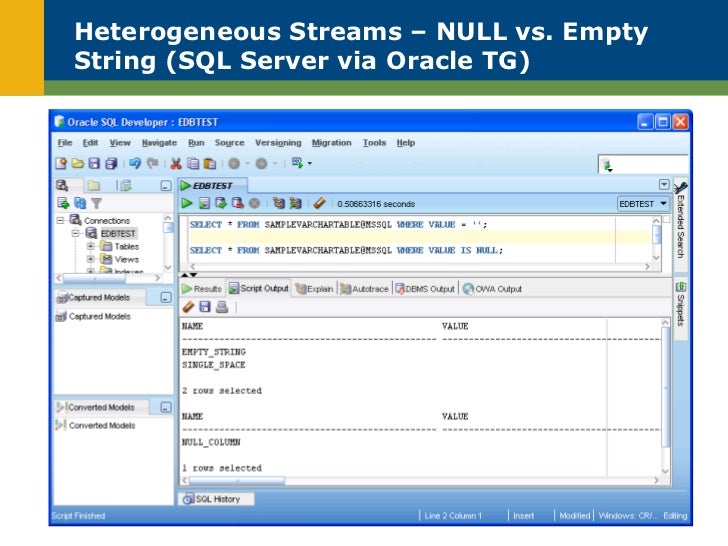Open the worksheet tab list dropdown

[664, 185]
